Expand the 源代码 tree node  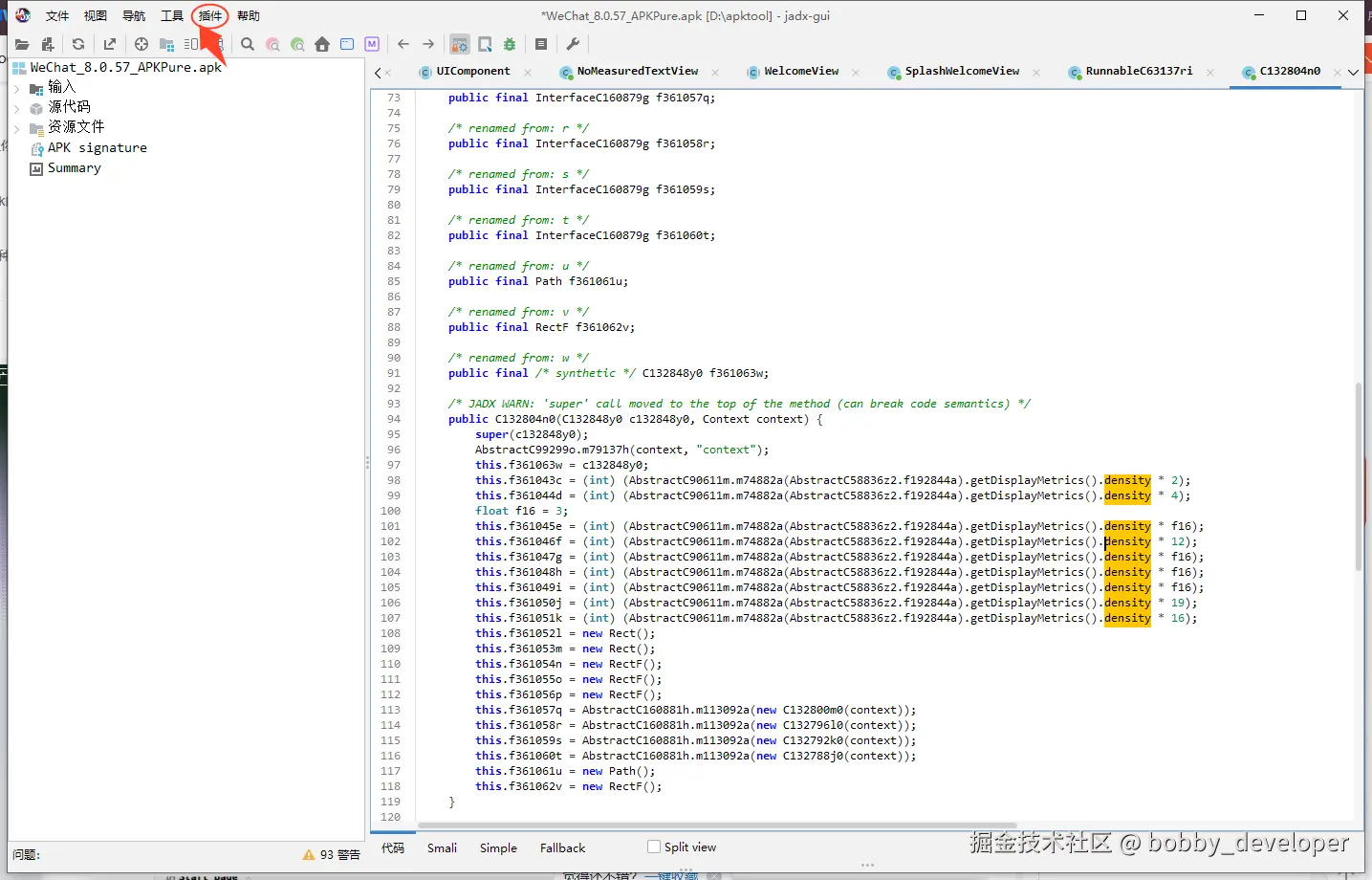pyautogui.click(x=16, y=108)
